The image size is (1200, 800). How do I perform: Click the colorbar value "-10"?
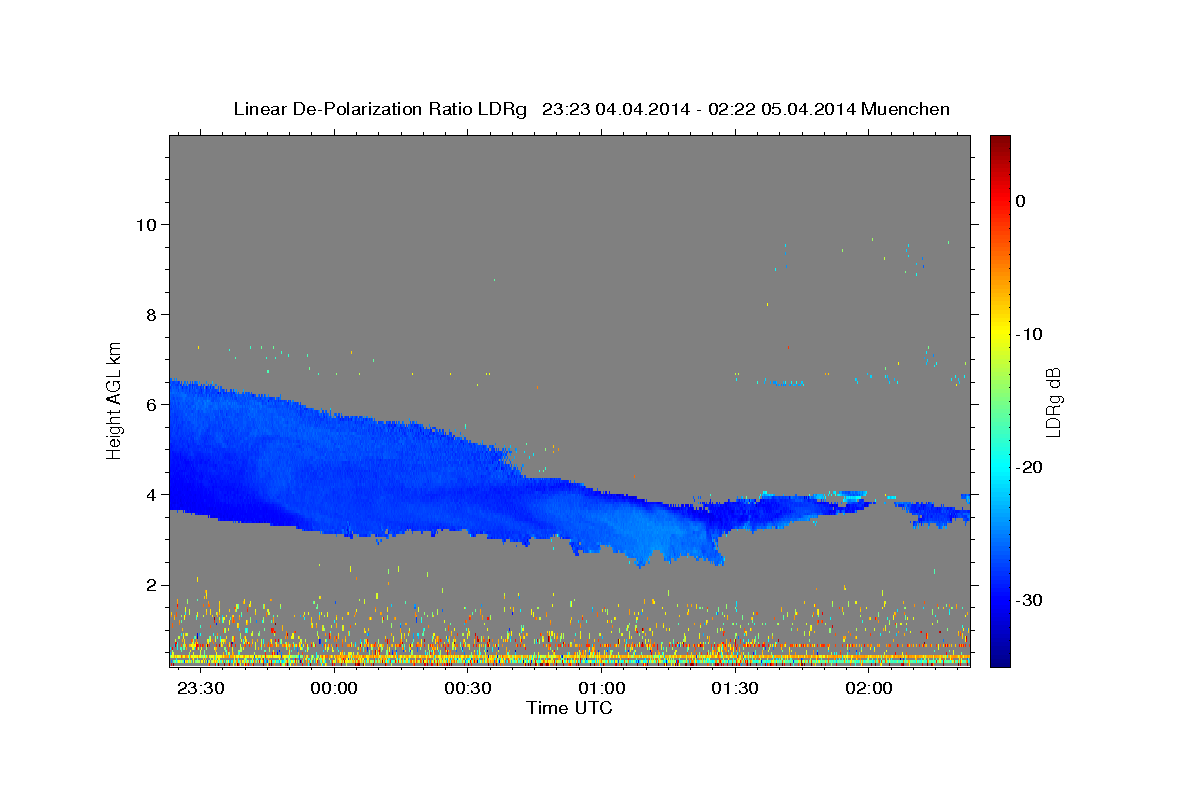(1029, 334)
